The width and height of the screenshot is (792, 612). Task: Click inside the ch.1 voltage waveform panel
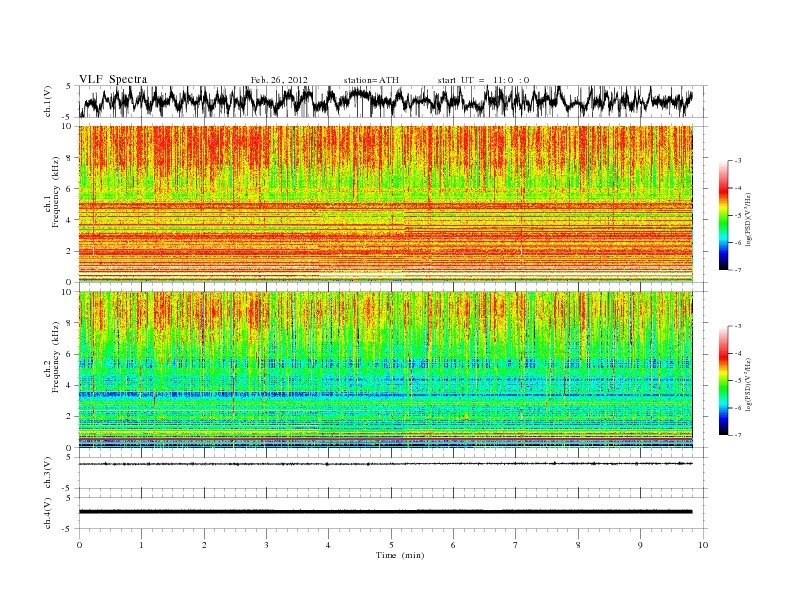(x=393, y=101)
